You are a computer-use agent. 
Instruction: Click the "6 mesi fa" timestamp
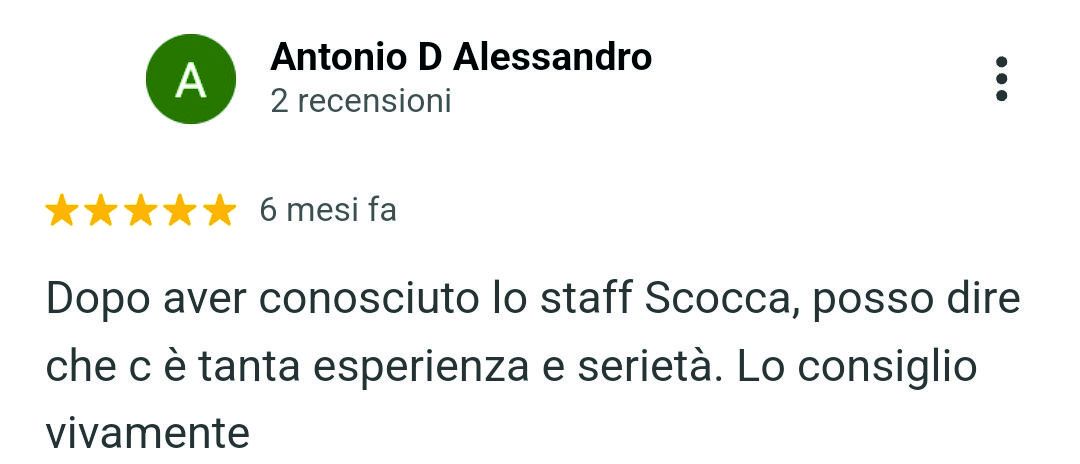(x=328, y=209)
